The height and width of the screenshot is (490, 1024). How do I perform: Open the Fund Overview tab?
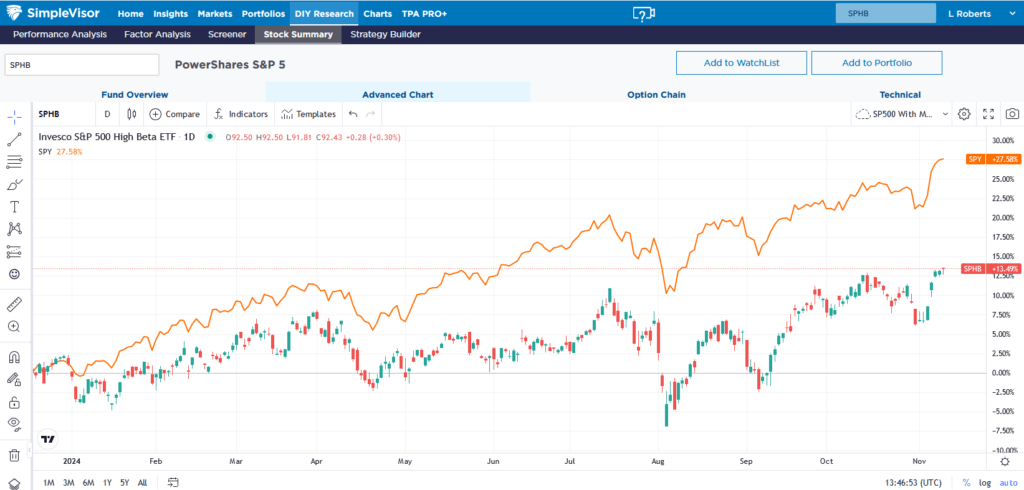coord(135,95)
